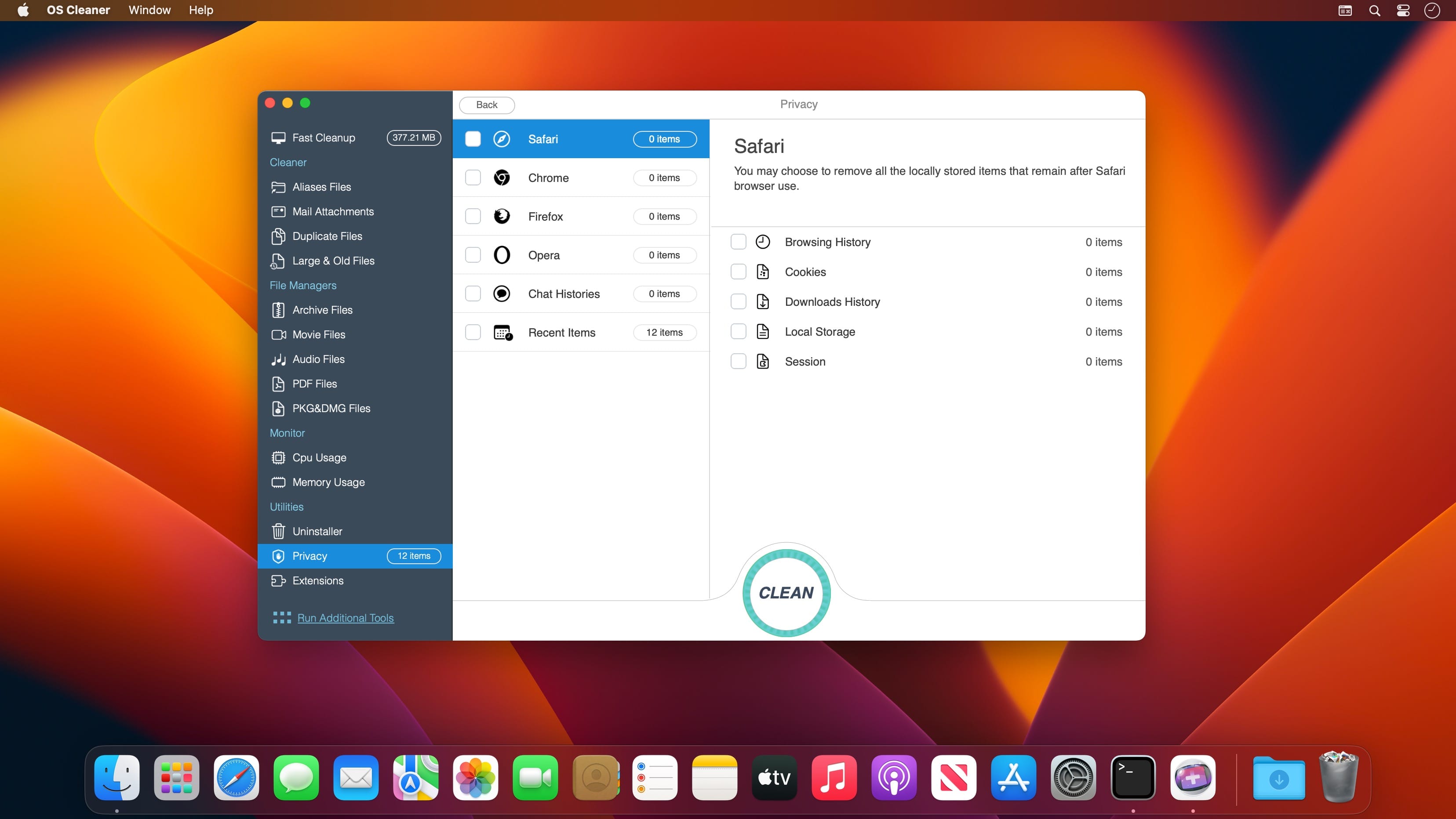
Task: Click the Firefox browser icon in list
Action: (501, 216)
